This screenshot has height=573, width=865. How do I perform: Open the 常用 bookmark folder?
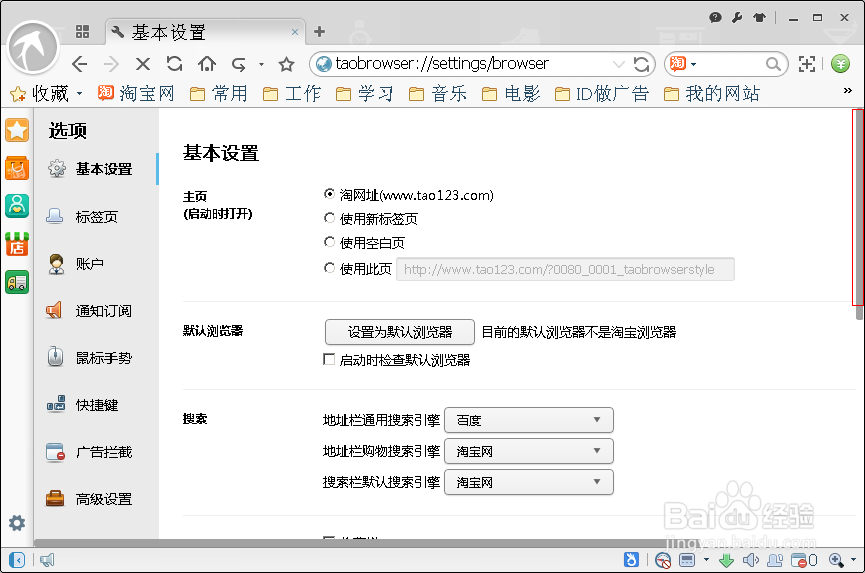[218, 93]
